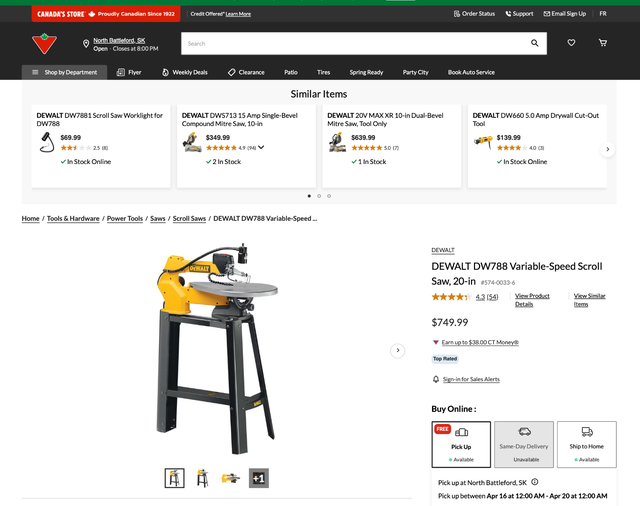Select the Same-Day Delivery option
This screenshot has width=640, height=506.
[x=524, y=444]
